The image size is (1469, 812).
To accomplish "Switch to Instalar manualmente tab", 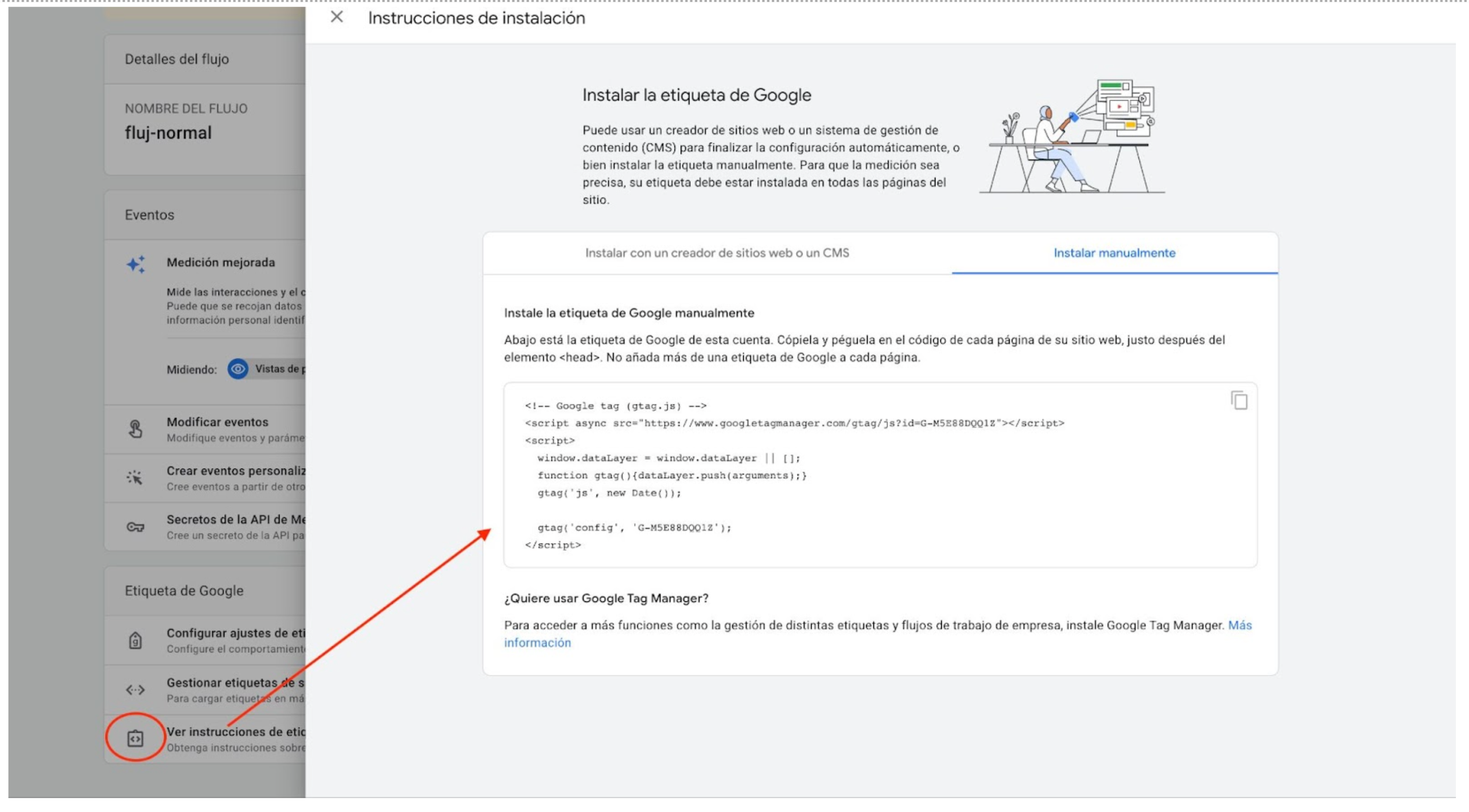I will tap(1114, 253).
